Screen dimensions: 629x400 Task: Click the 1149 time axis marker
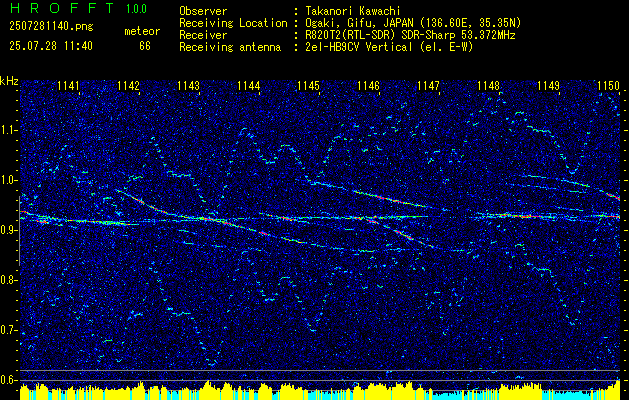(548, 86)
